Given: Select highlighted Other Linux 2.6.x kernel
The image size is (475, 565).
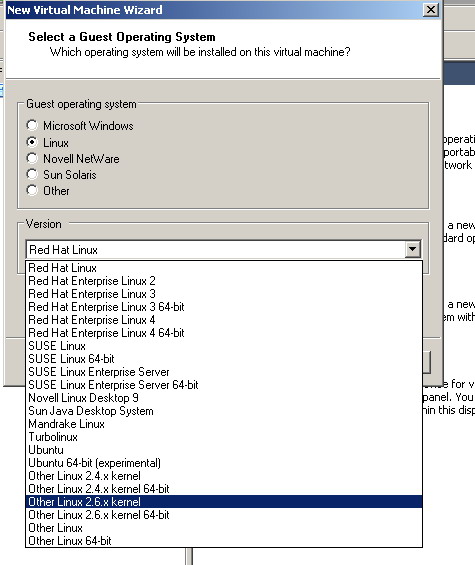Looking at the screenshot, I should click(x=224, y=502).
